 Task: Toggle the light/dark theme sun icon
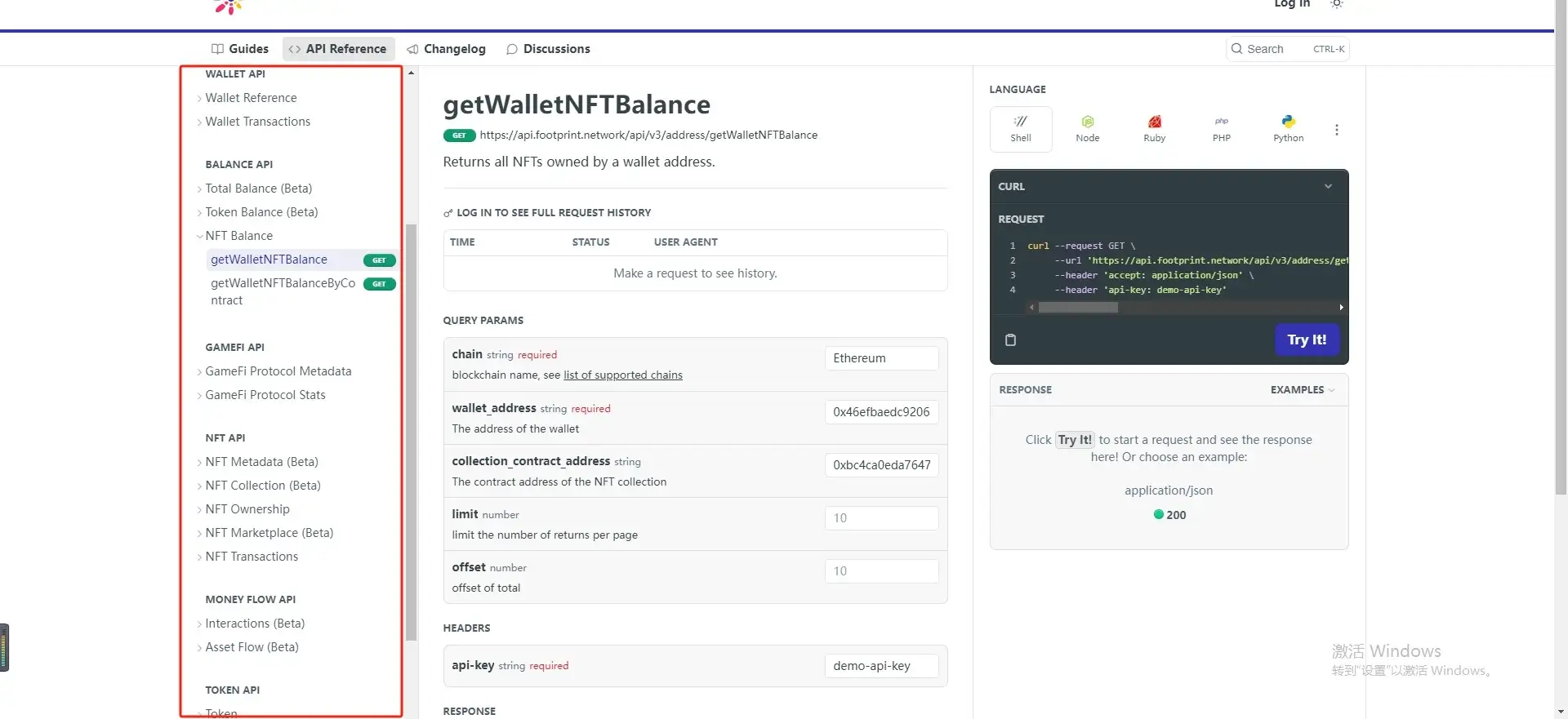[x=1336, y=4]
